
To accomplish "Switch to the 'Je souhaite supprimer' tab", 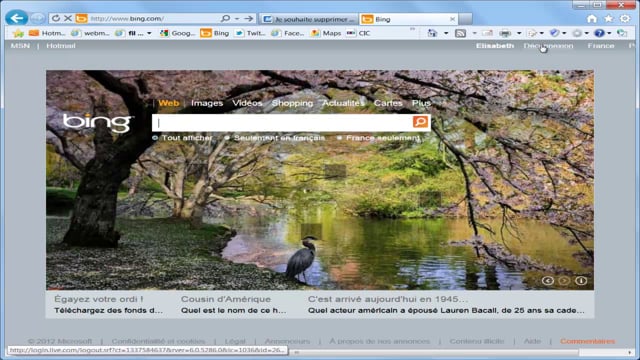I will [x=309, y=19].
